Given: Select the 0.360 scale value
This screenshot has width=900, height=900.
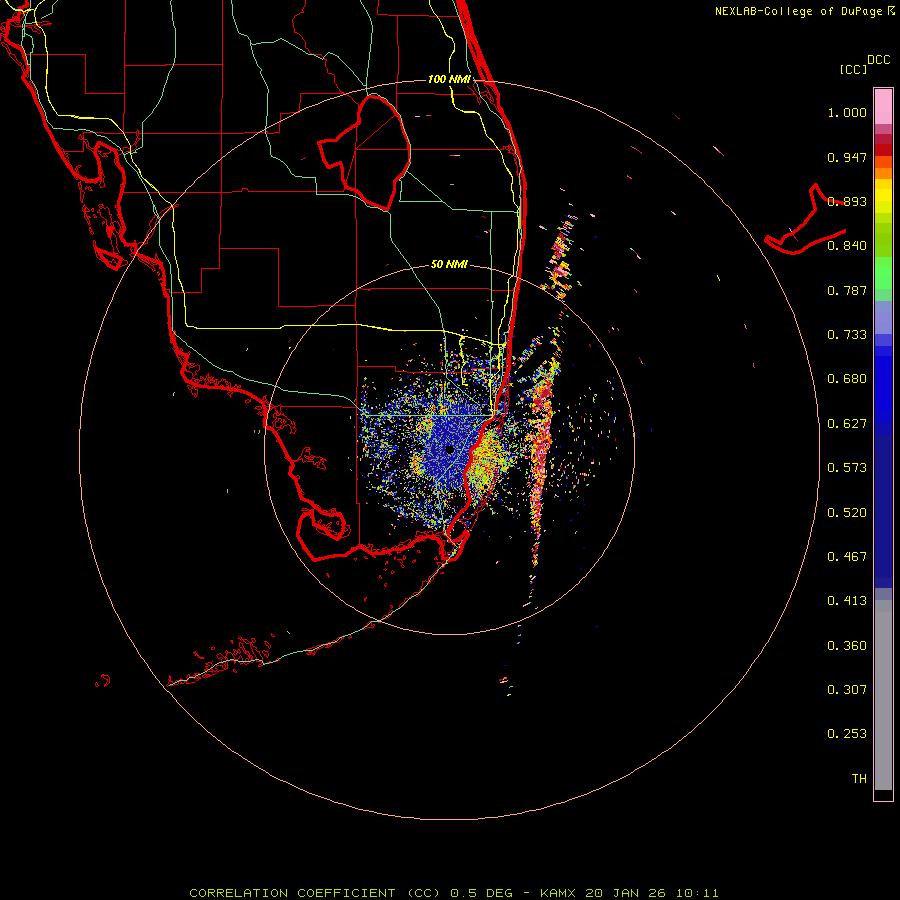Looking at the screenshot, I should tap(847, 646).
